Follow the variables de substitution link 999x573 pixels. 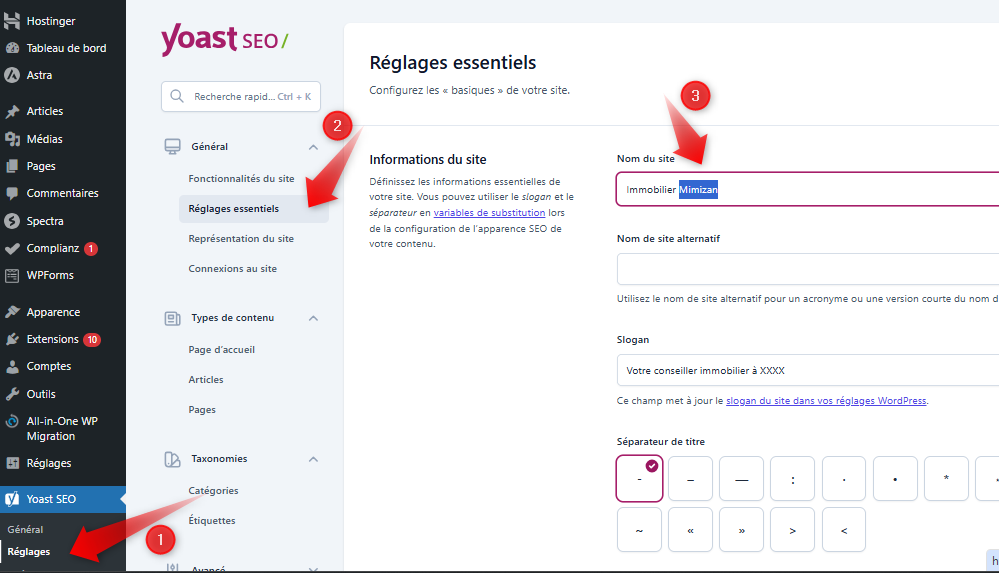coord(489,212)
